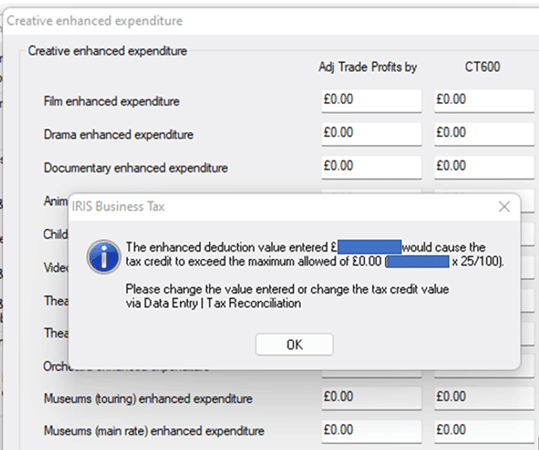Click OK in the IRIS Business Tax dialog
Viewport: 539px width, 450px height.
pos(294,344)
